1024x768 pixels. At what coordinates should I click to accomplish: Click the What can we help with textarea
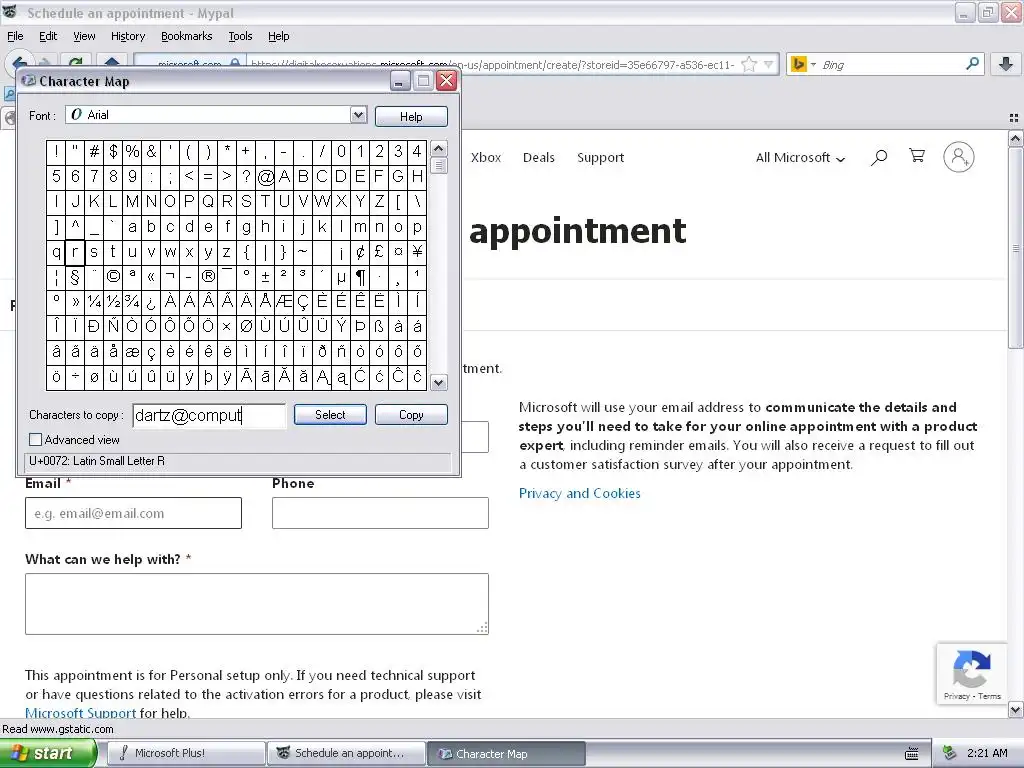tap(257, 604)
